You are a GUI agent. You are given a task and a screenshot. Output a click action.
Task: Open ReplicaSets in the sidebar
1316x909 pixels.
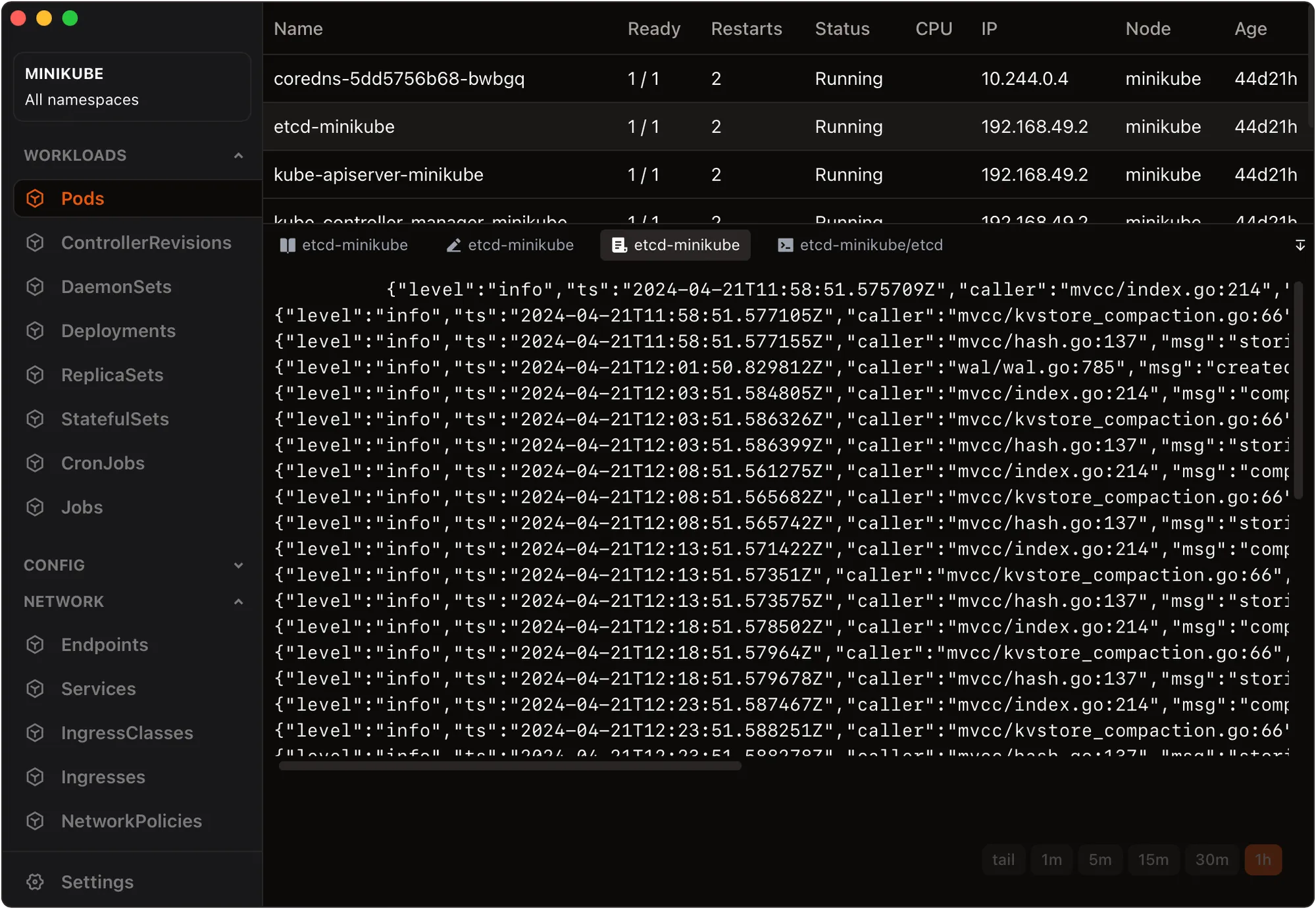[x=112, y=375]
